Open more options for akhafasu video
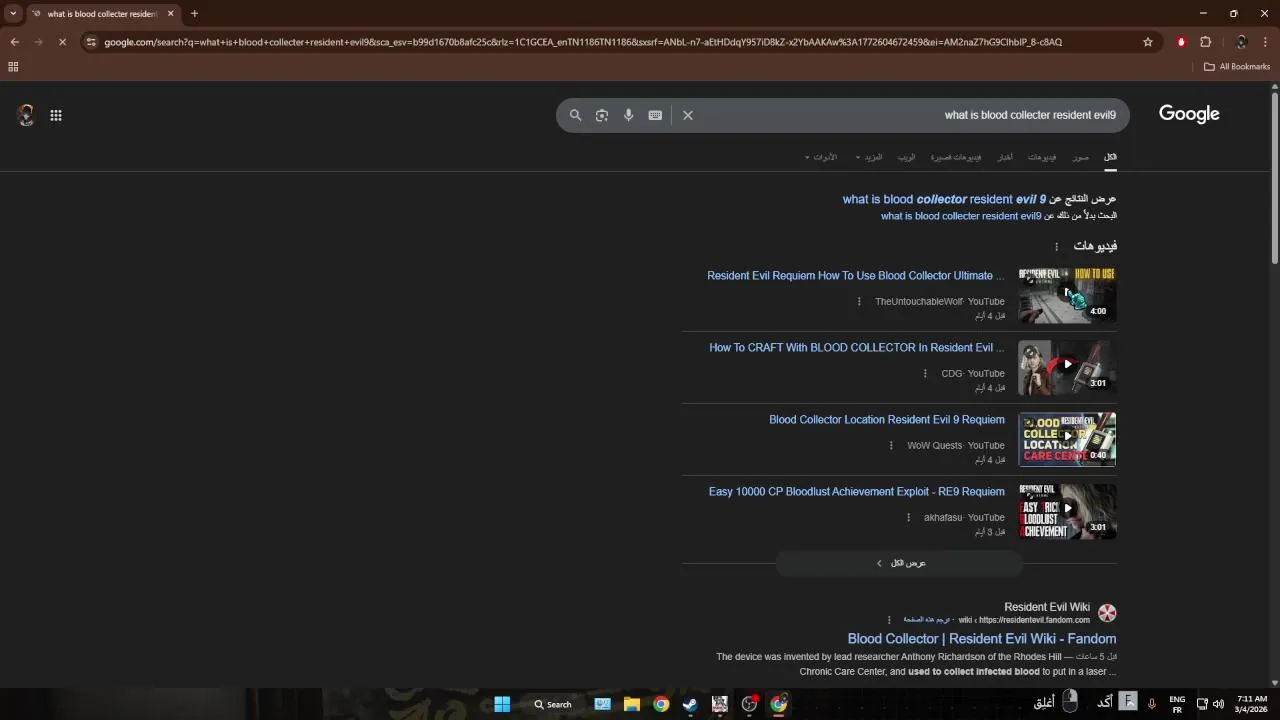This screenshot has width=1280, height=720. pyautogui.click(x=908, y=518)
